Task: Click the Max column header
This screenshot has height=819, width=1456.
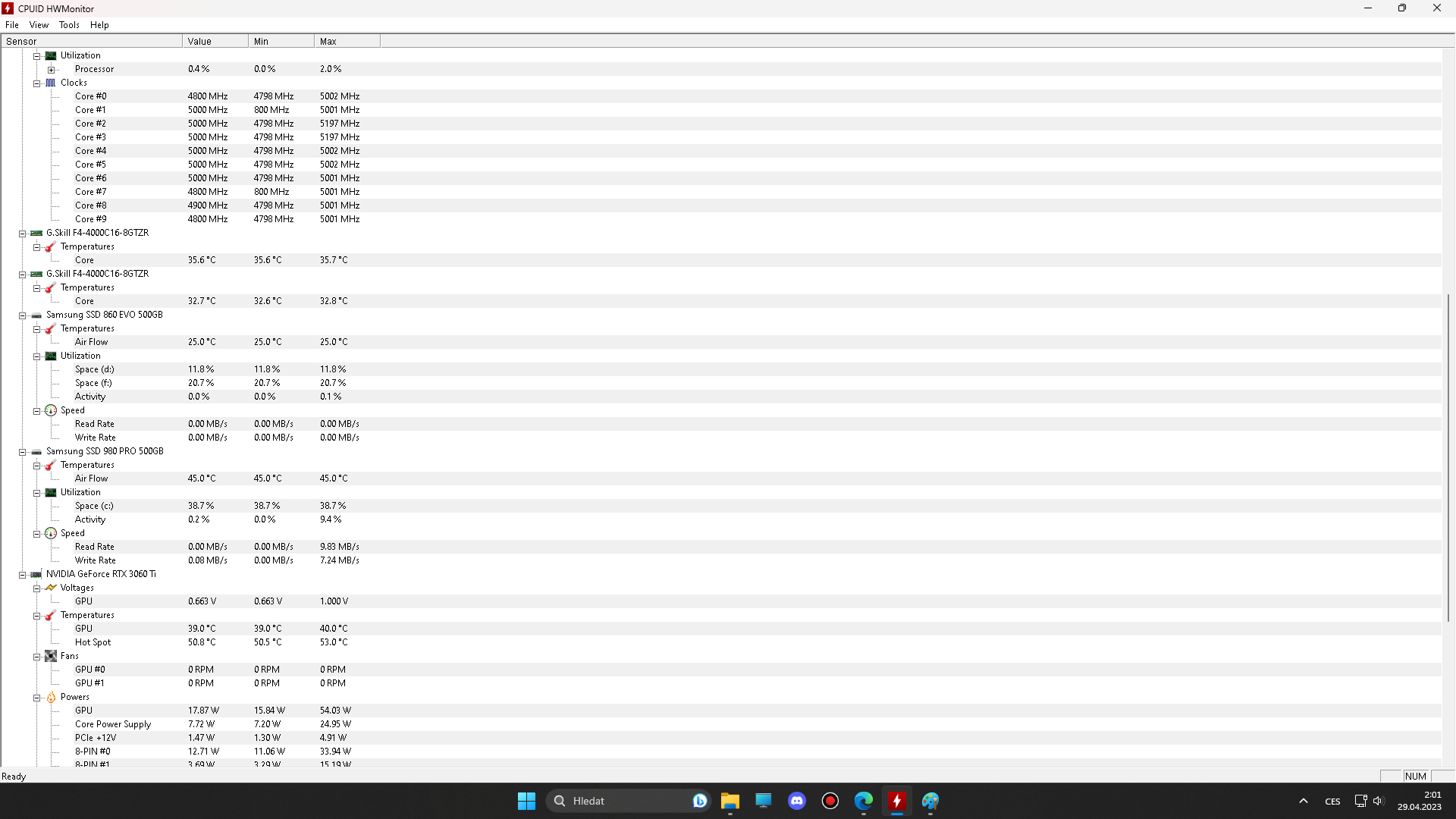Action: pos(347,42)
